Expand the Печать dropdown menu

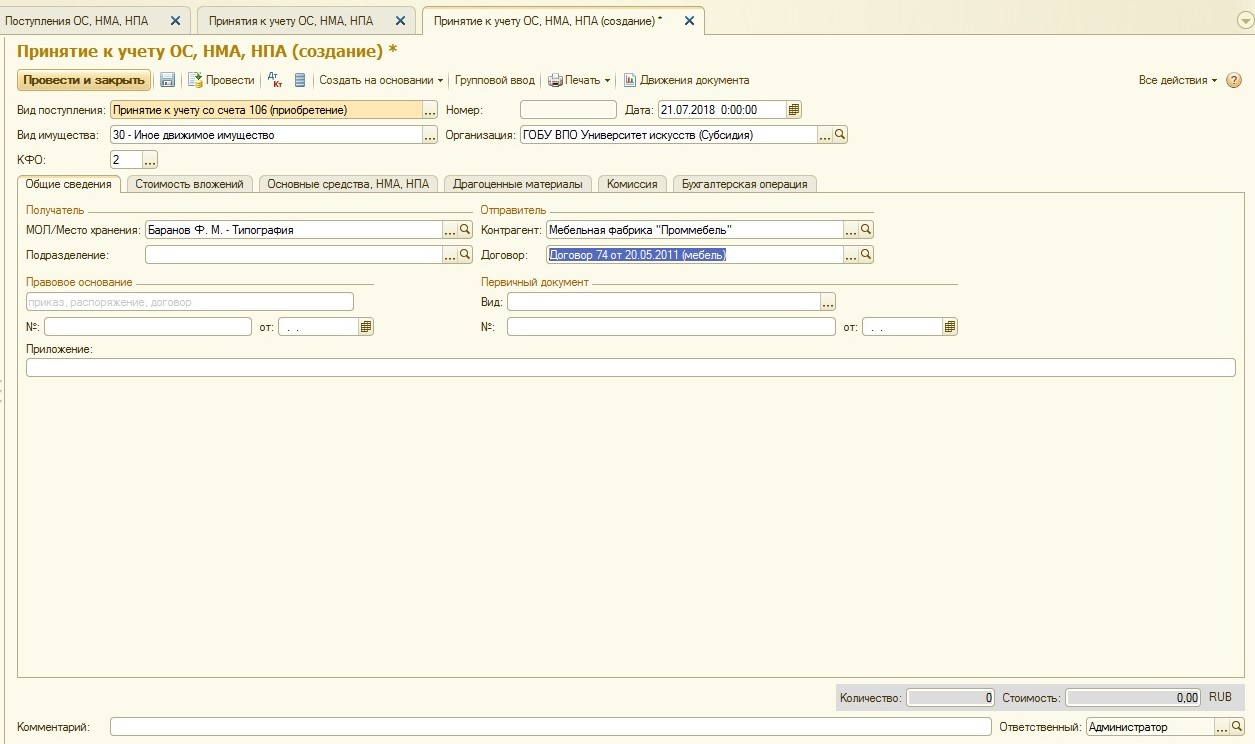tap(580, 80)
